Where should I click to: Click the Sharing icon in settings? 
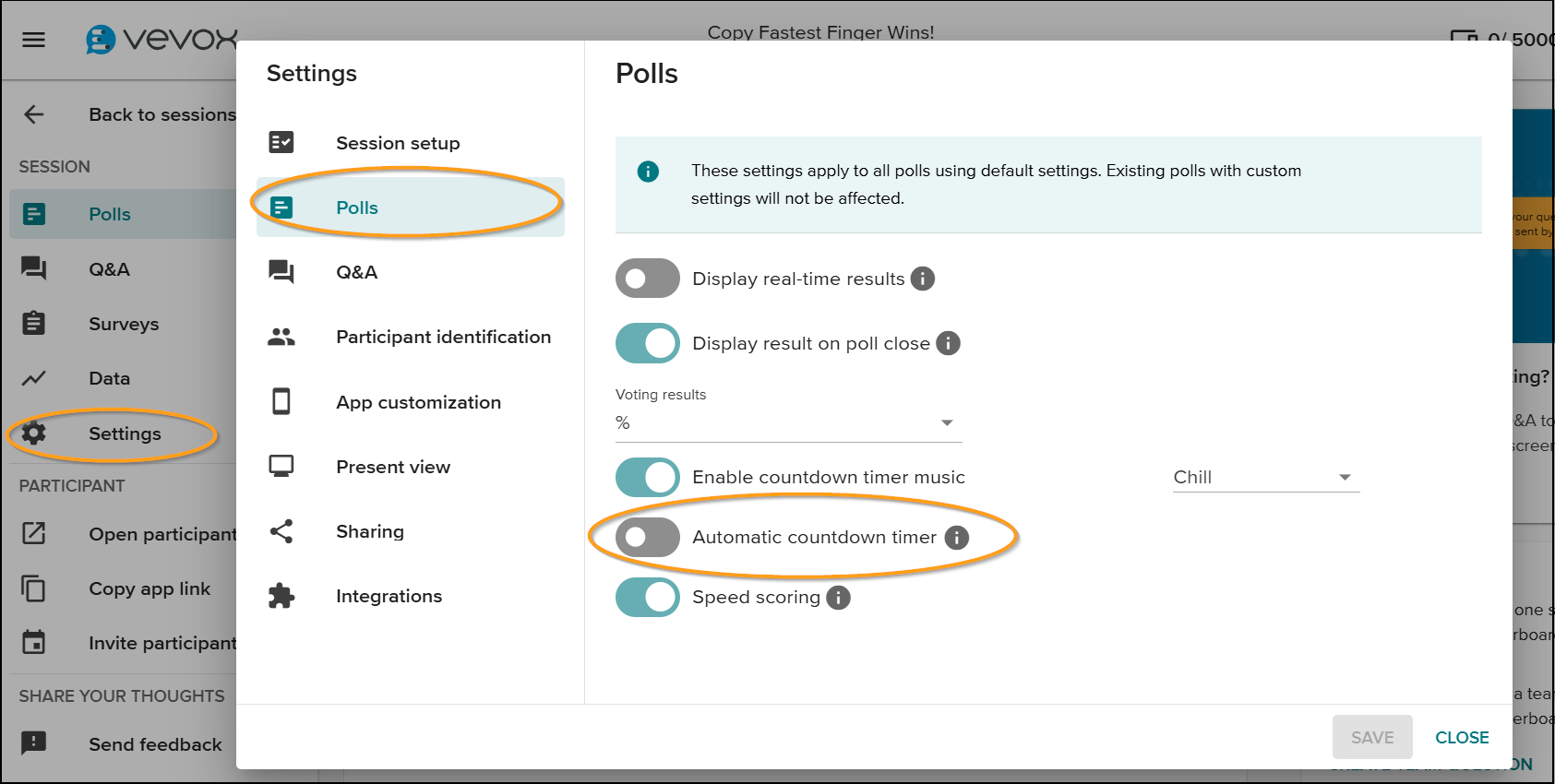coord(281,531)
